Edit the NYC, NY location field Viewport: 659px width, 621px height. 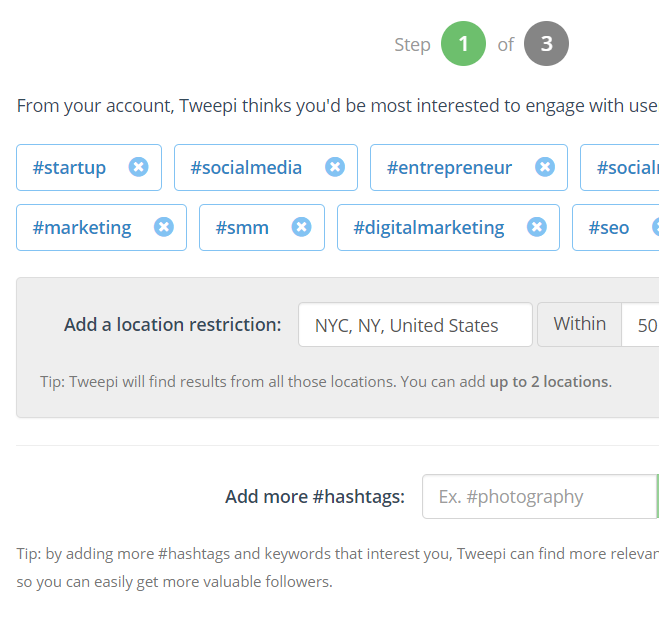[x=415, y=325]
